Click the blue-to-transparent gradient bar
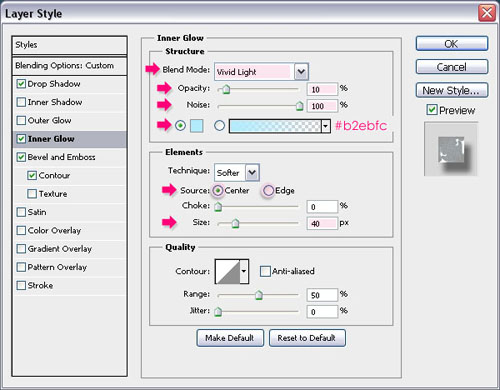The height and width of the screenshot is (390, 500). [x=275, y=126]
